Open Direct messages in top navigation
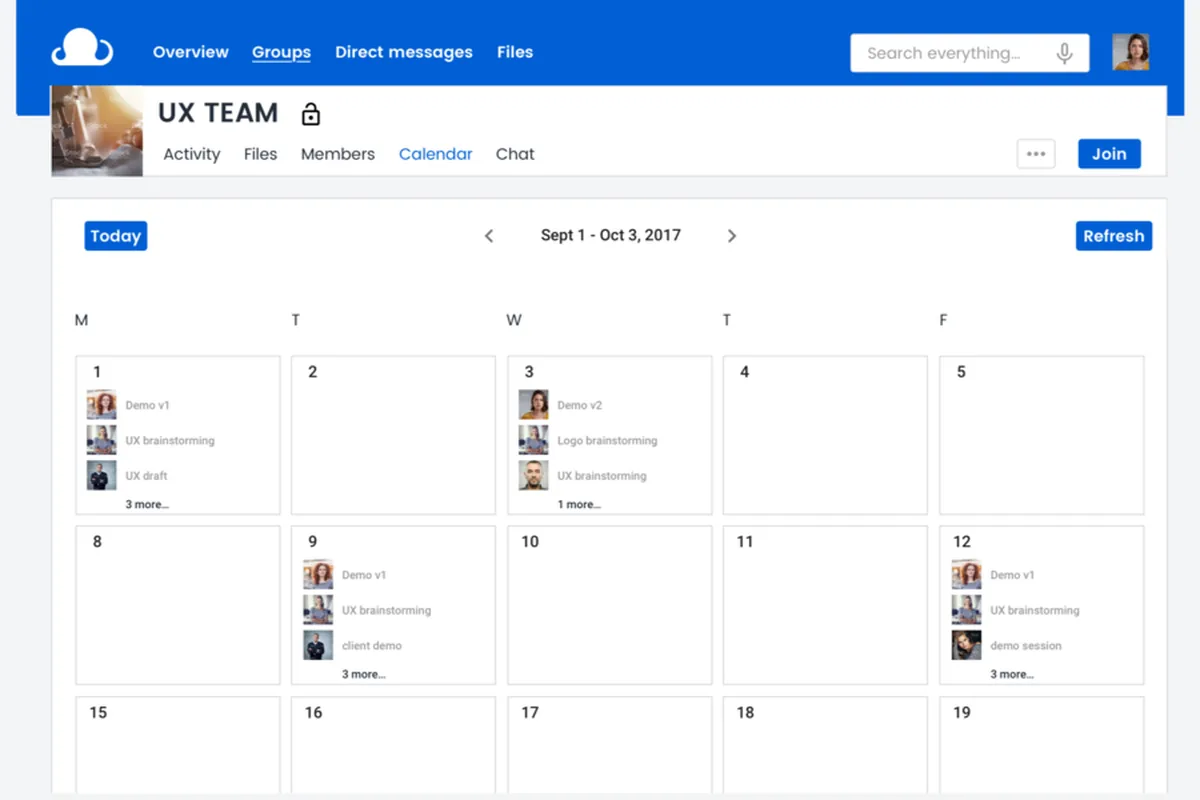This screenshot has height=800, width=1200. (404, 52)
